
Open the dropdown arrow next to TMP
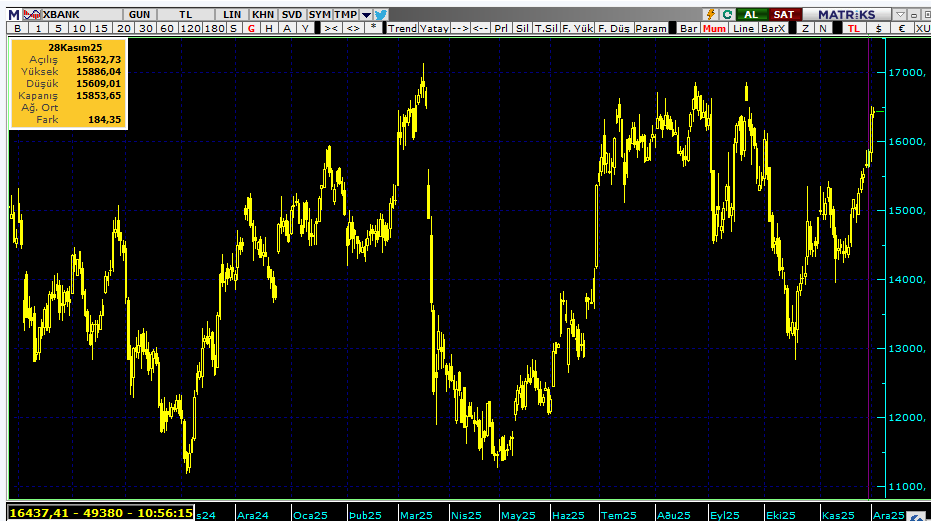(366, 14)
